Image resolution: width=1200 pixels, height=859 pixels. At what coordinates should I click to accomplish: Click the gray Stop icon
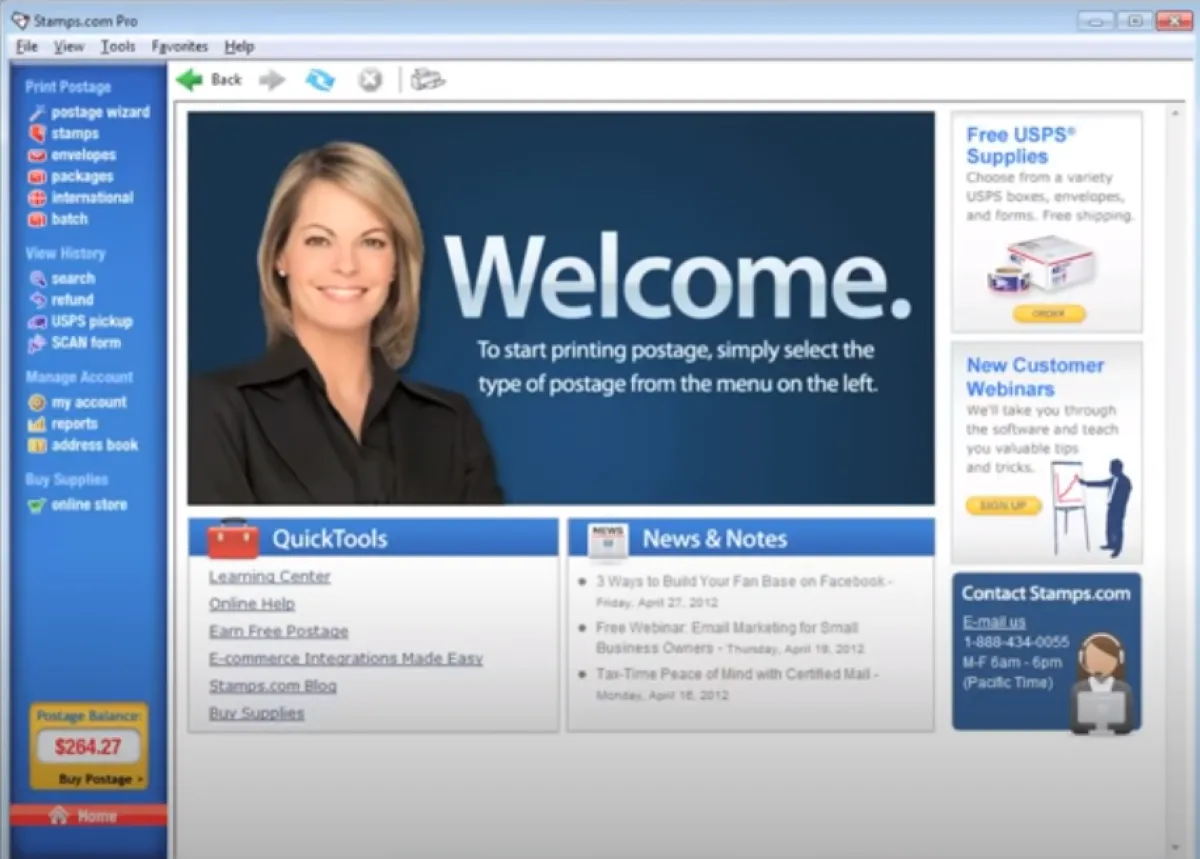coord(371,80)
